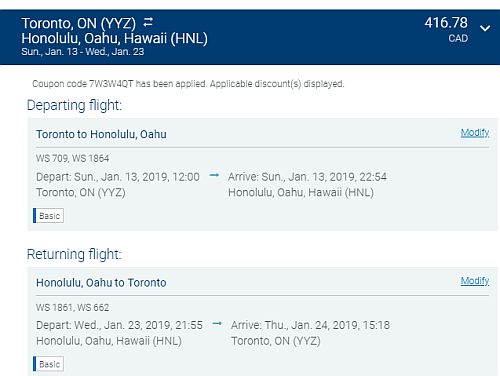Click the Sun., Jan. 13 - Wed., Jan. 23 dates
Viewport: 500px width, 376px height.
[x=83, y=52]
